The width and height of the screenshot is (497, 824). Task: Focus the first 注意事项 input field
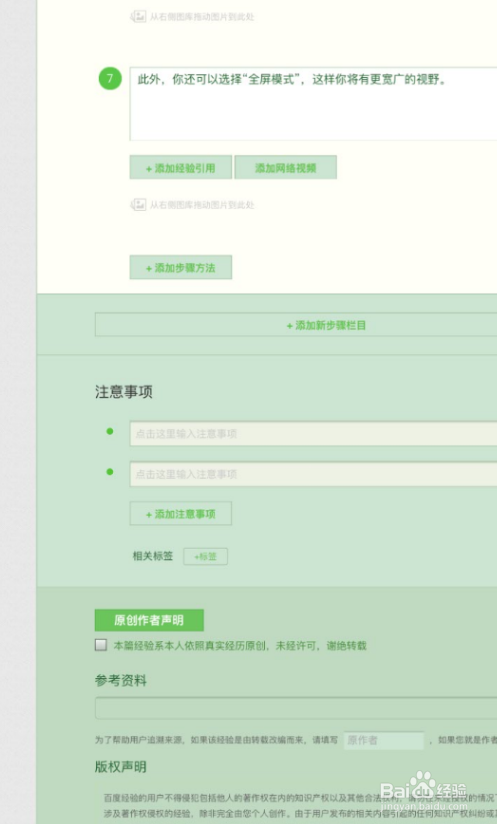point(313,434)
